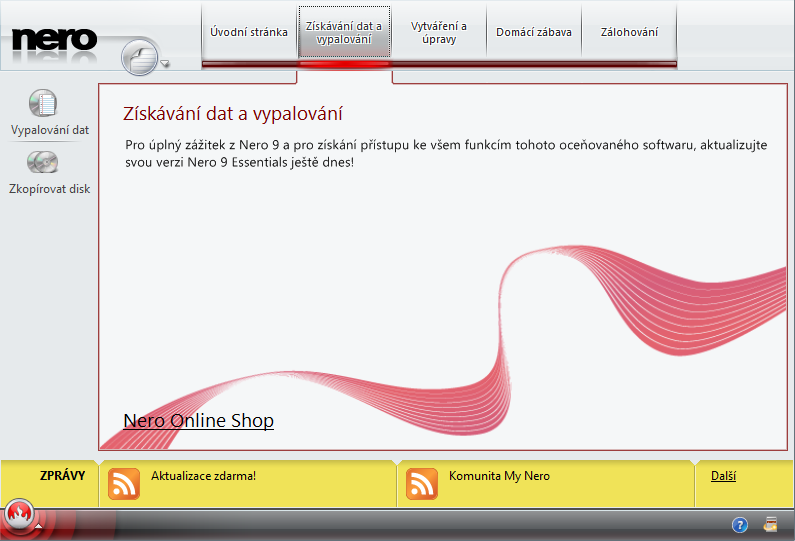Screen dimensions: 795x541
Task: Click the Získávání dat a vypalování page heading
Action: 233,114
